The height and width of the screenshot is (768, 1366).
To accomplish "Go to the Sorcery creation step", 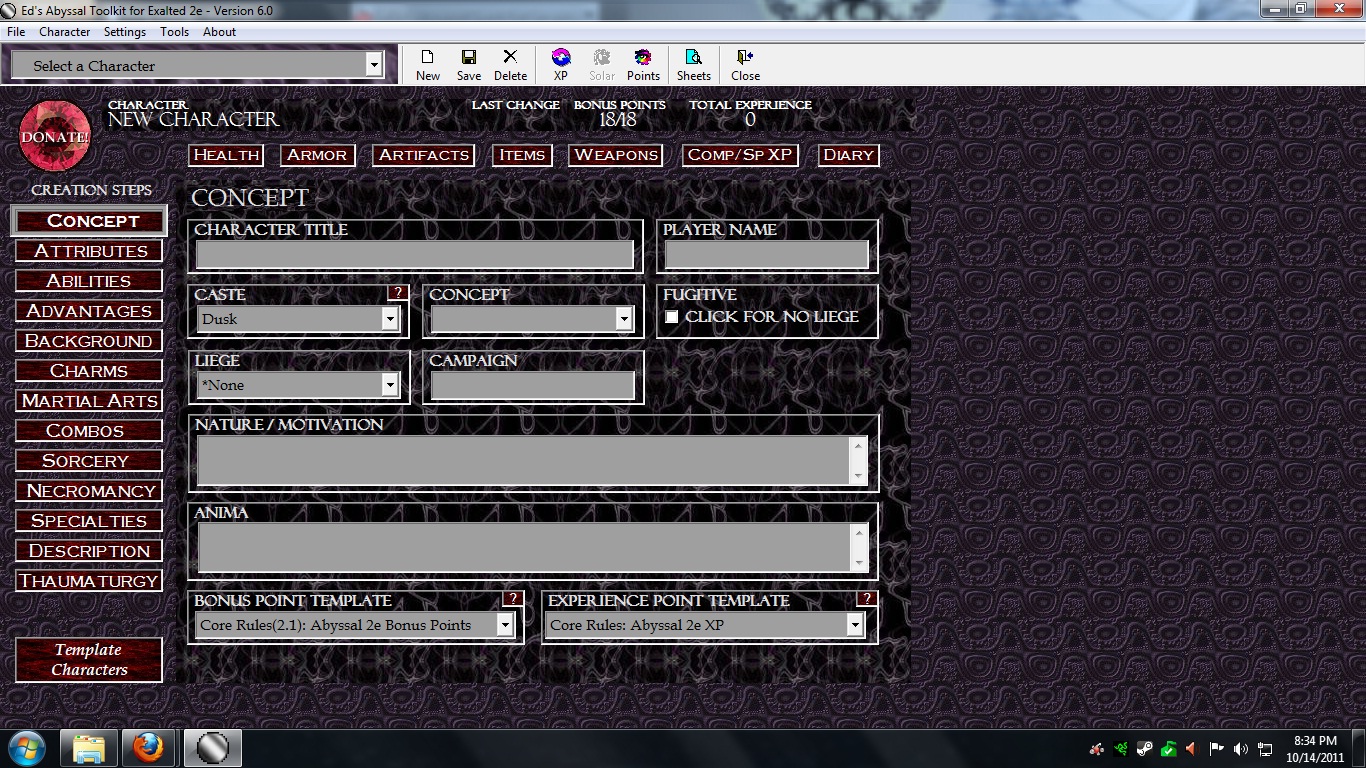I will (90, 461).
